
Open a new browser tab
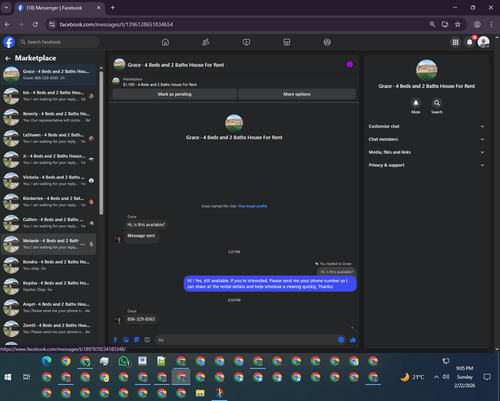[113, 8]
